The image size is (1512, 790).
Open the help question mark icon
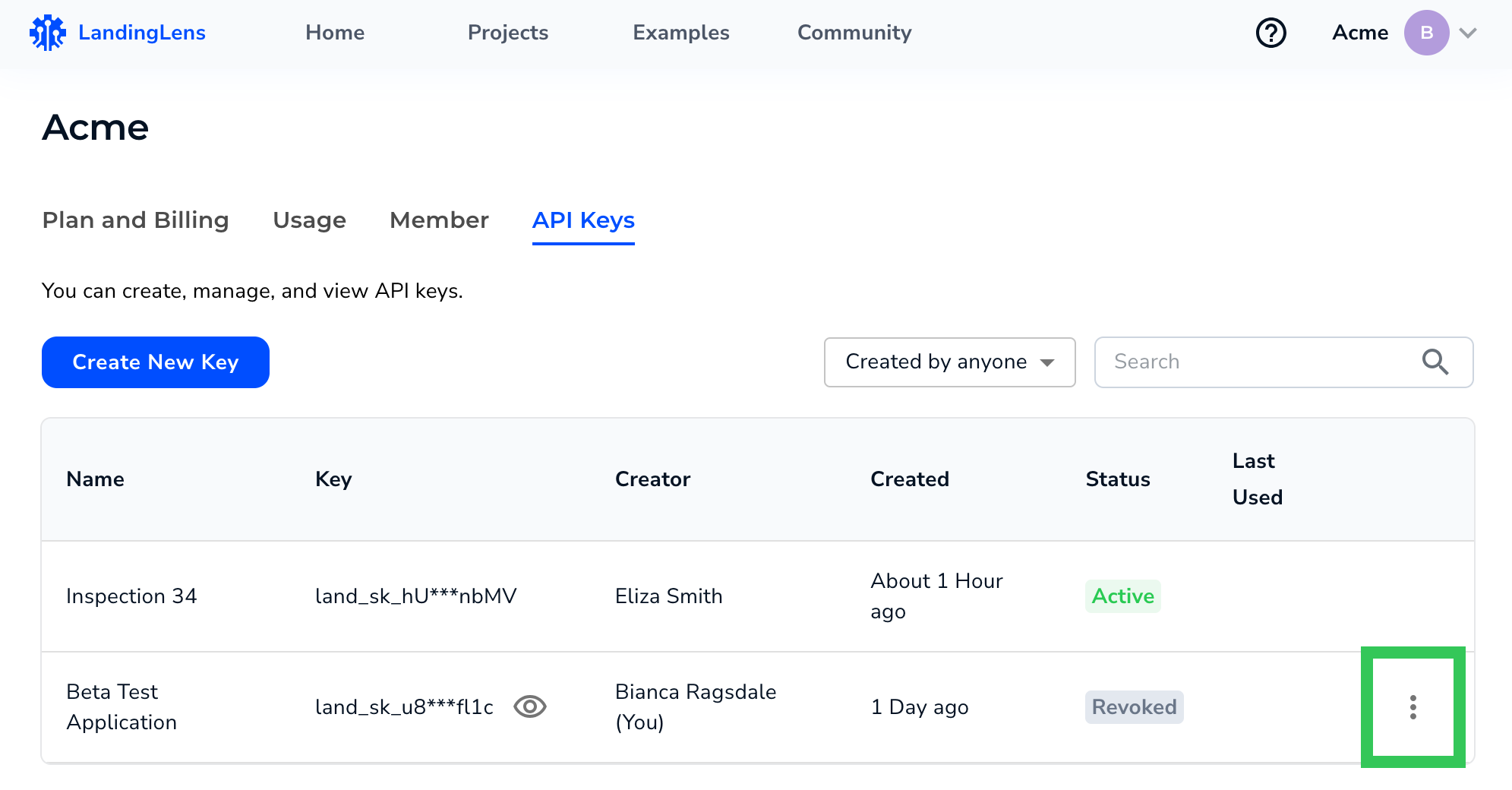coord(1271,33)
